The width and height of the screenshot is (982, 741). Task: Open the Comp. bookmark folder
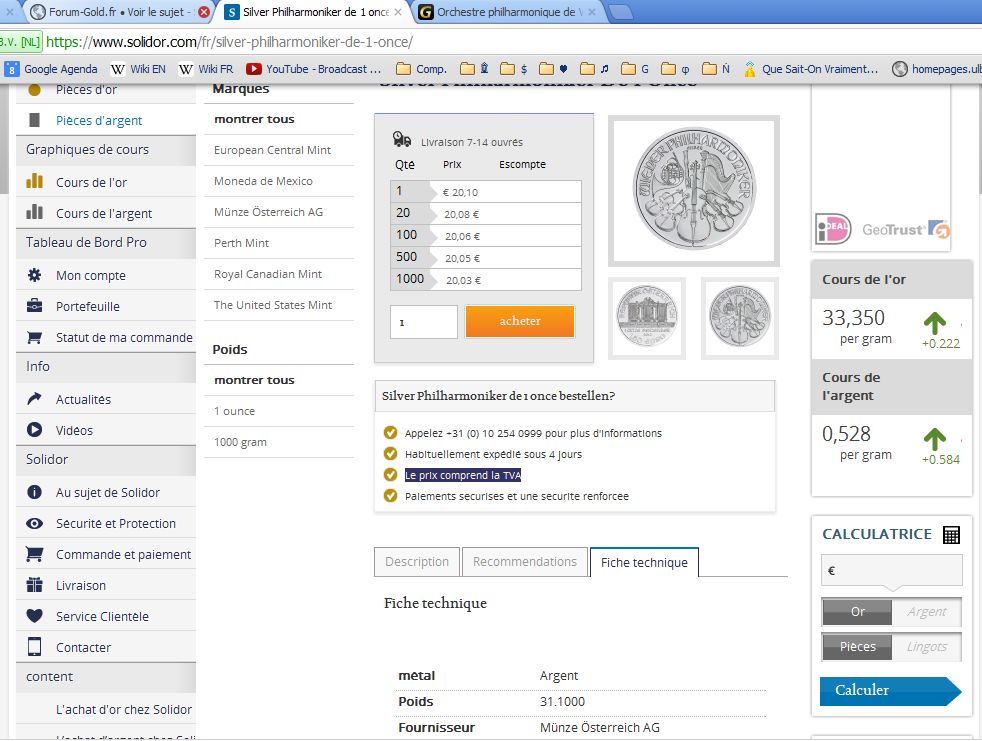[421, 69]
